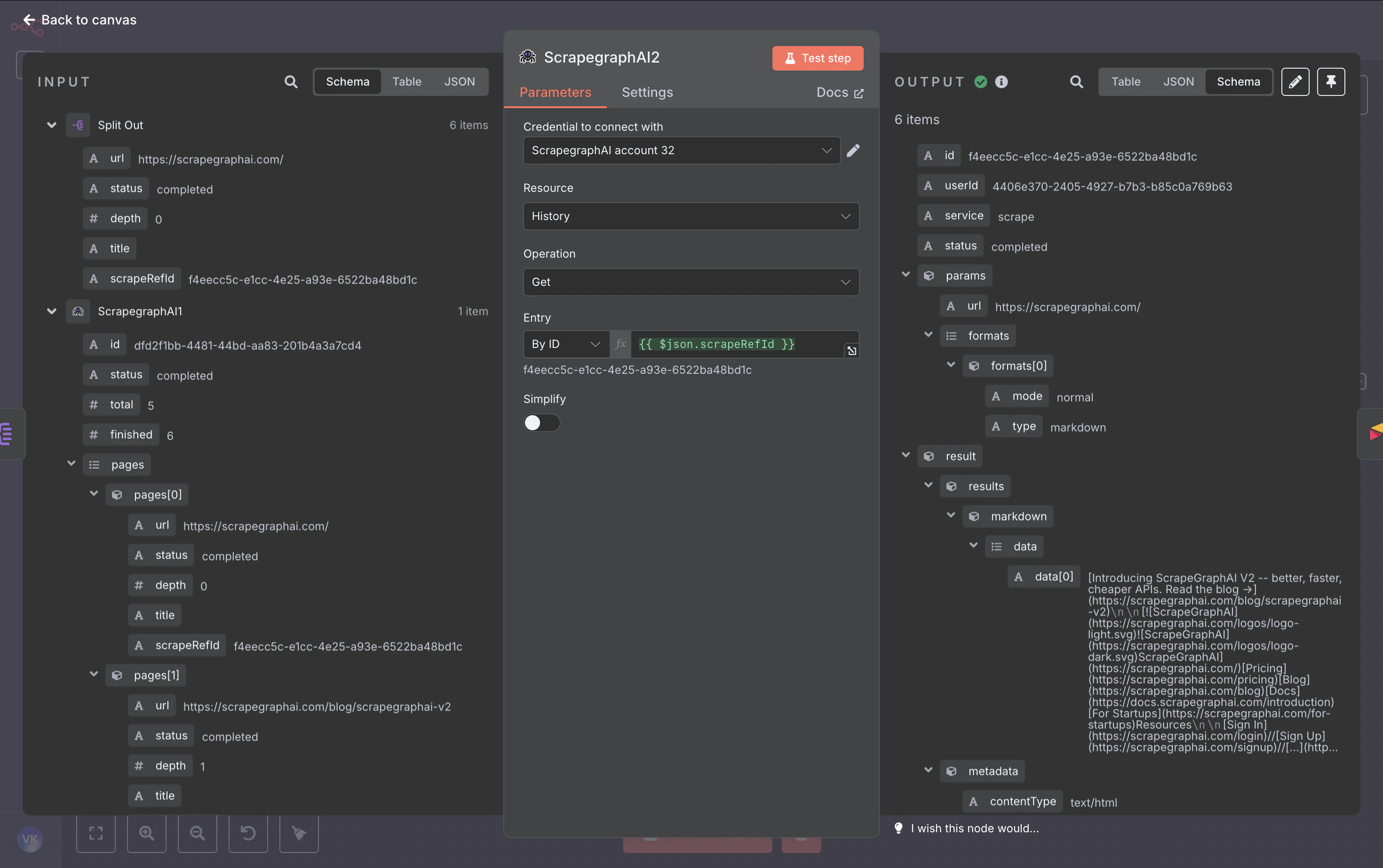
Task: Open the credential dropdown
Action: coord(681,150)
